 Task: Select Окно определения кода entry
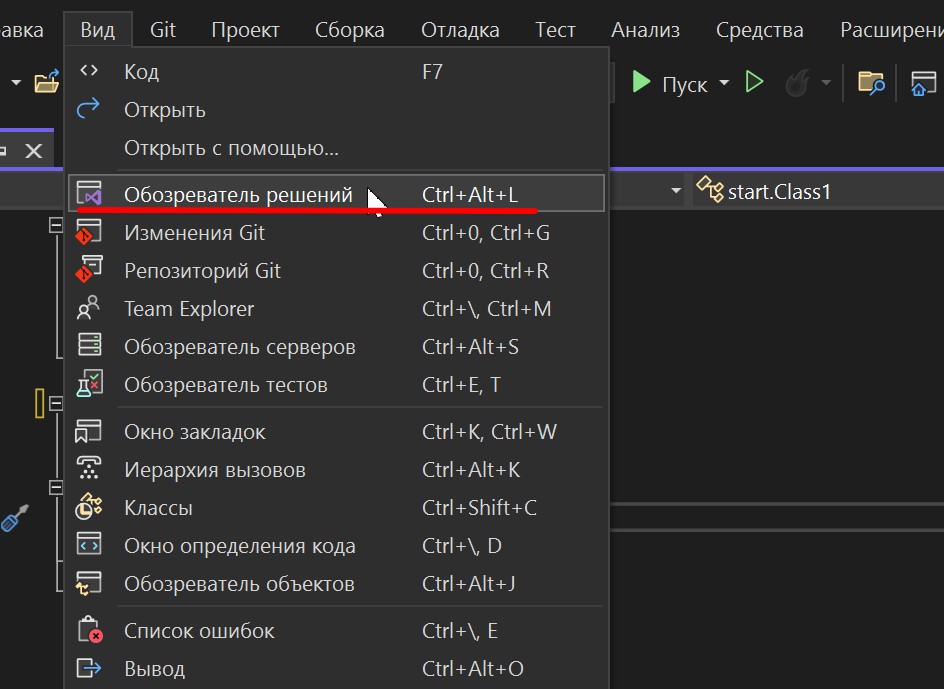pos(336,545)
